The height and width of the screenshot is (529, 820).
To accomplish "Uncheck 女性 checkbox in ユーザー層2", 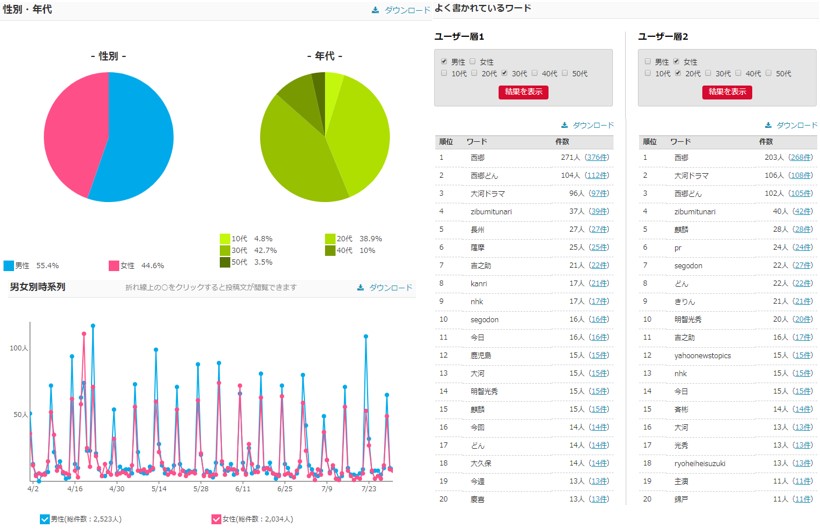I will point(677,61).
